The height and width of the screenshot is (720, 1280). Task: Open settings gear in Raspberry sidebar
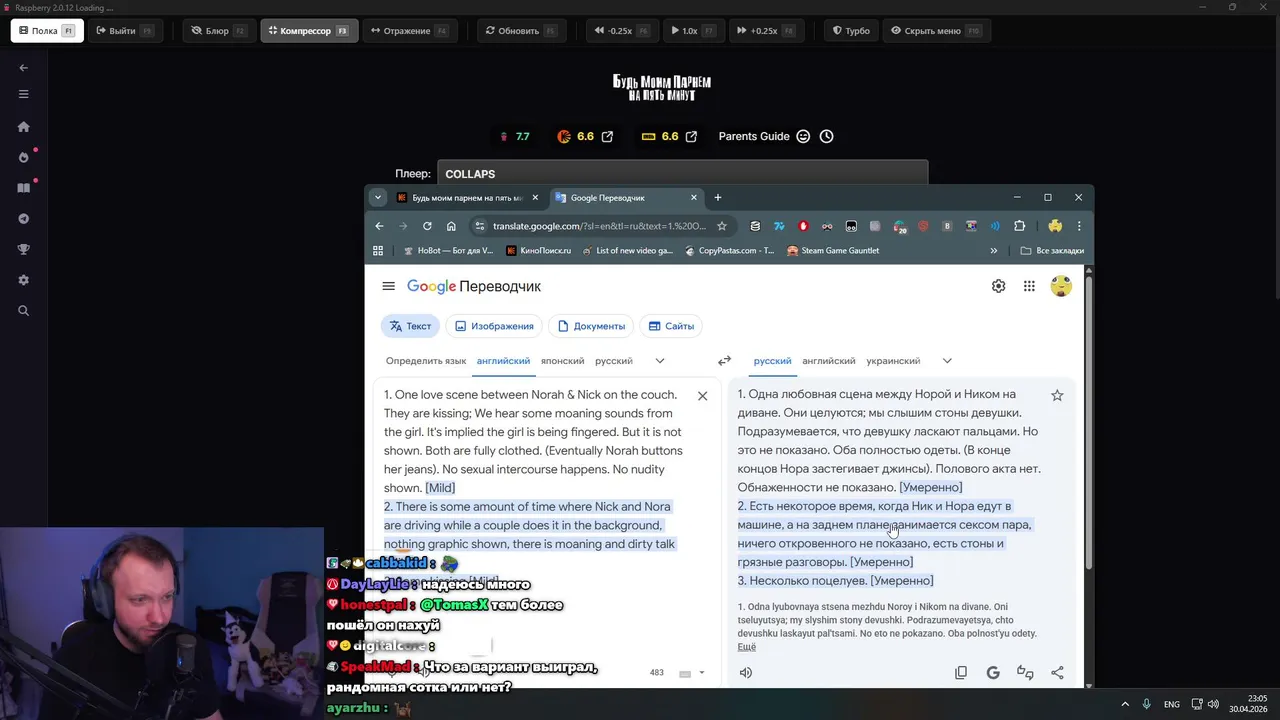[x=24, y=280]
